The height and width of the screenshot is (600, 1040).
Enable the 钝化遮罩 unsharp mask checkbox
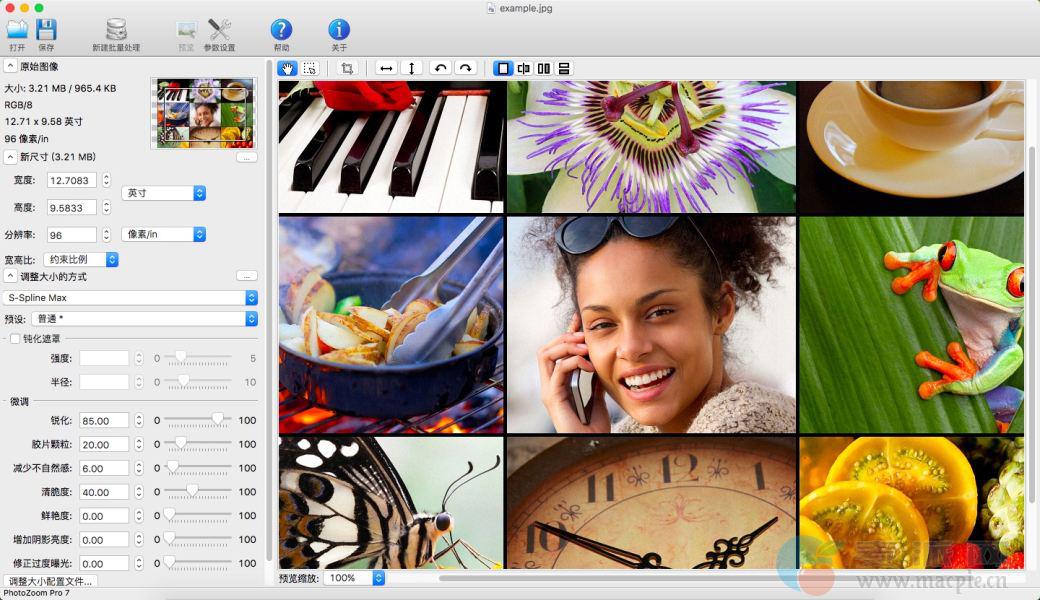(x=15, y=339)
